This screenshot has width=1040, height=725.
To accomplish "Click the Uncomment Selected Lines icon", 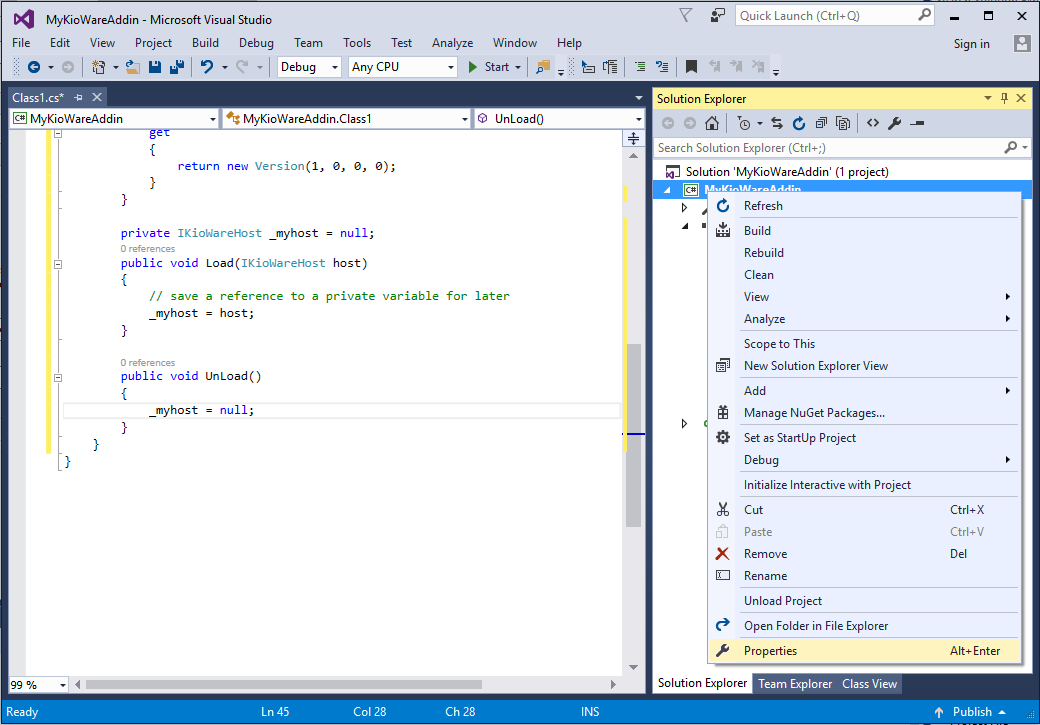I will coord(662,67).
